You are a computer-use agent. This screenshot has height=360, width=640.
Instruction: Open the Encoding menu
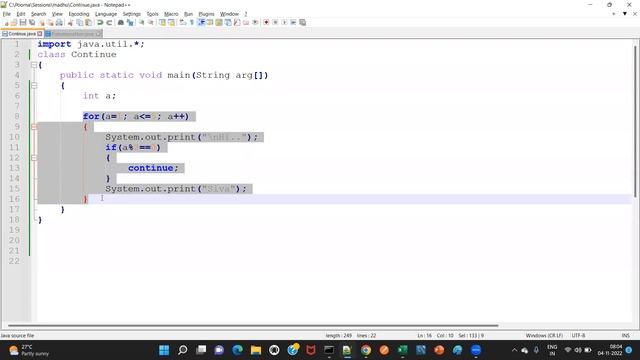[79, 14]
